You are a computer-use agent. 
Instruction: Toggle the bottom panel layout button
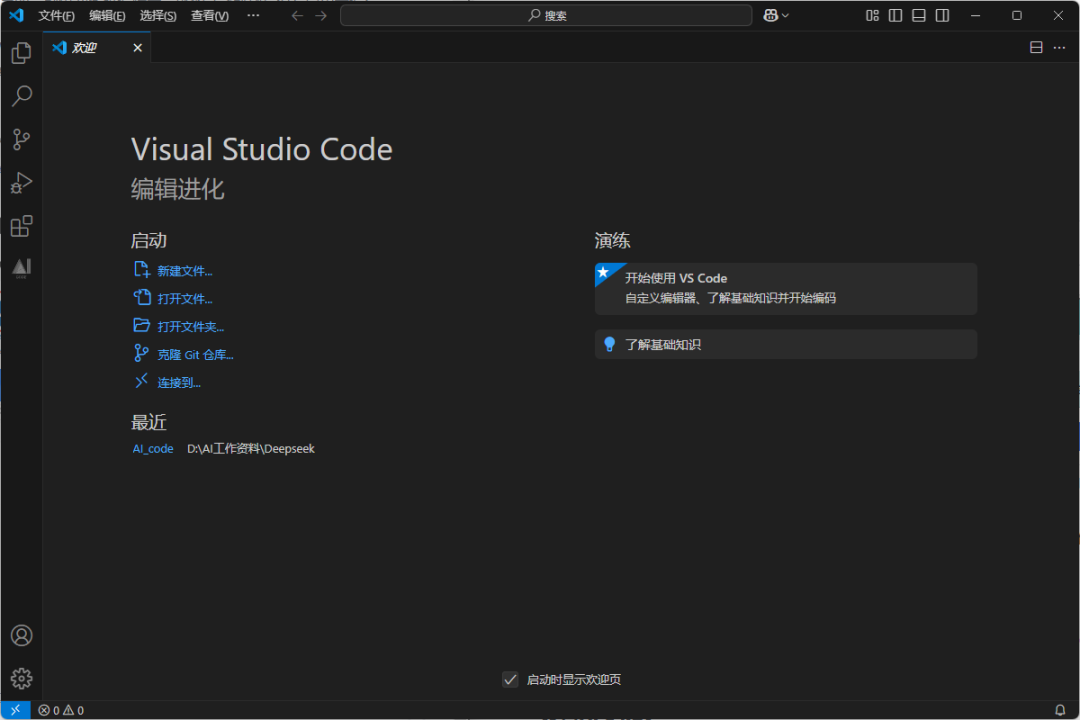pyautogui.click(x=918, y=15)
